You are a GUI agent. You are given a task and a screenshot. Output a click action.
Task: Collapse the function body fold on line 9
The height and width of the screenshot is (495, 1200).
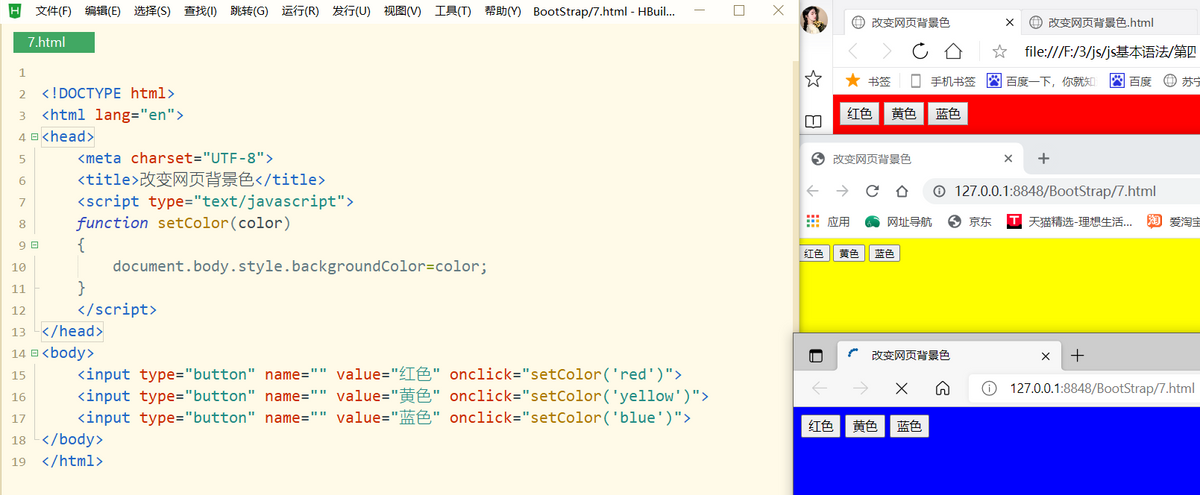click(x=34, y=244)
